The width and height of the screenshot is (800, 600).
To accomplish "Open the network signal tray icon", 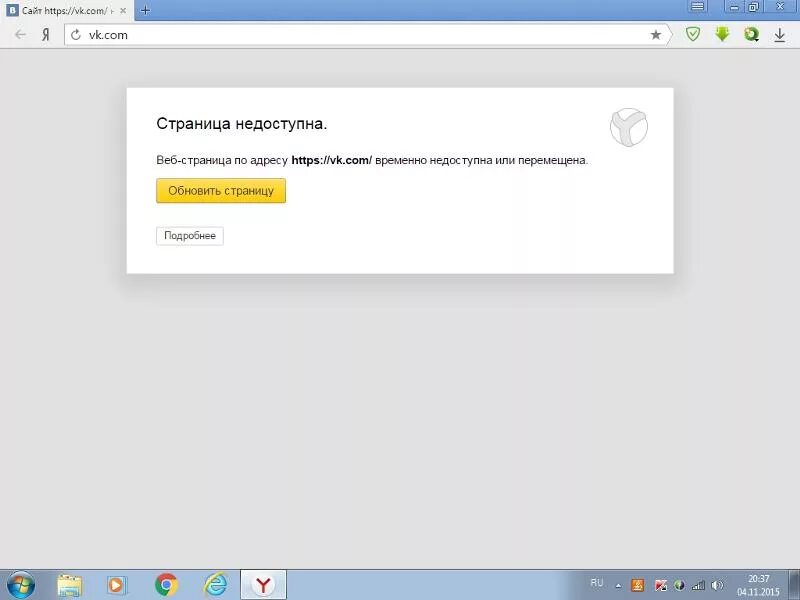I will pyautogui.click(x=698, y=585).
